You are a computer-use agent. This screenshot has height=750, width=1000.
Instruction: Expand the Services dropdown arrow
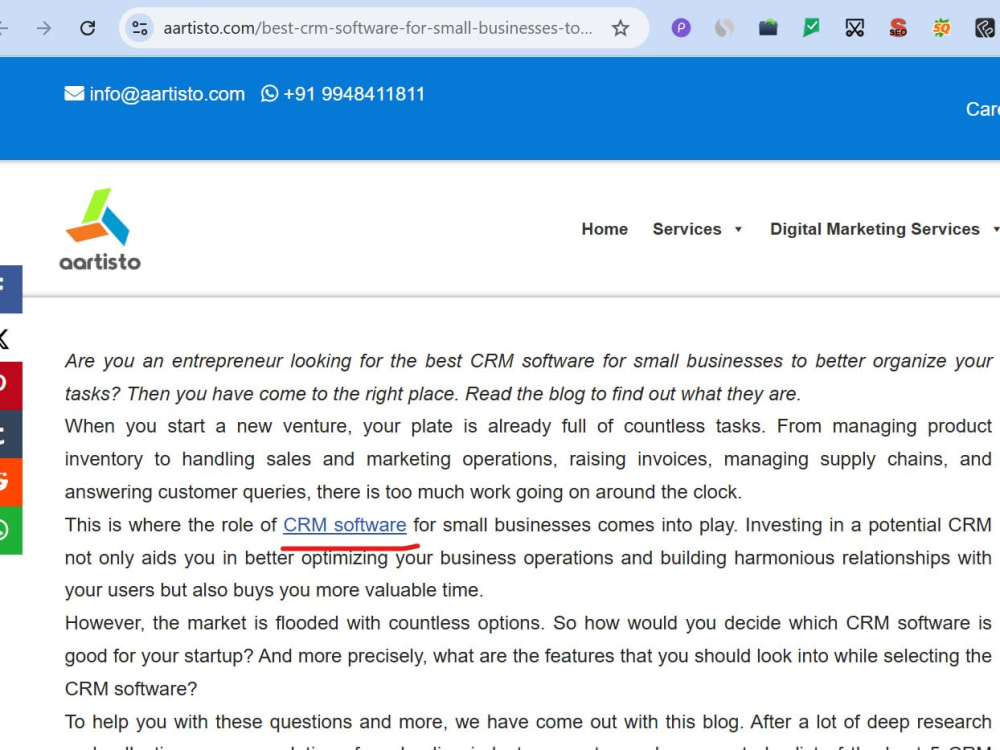coord(739,229)
